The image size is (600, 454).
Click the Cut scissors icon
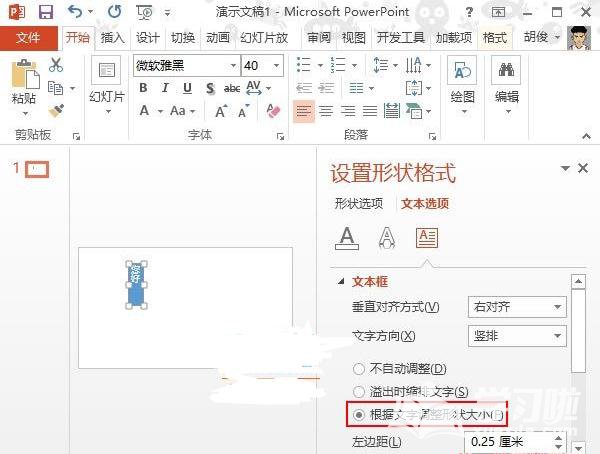pyautogui.click(x=56, y=65)
